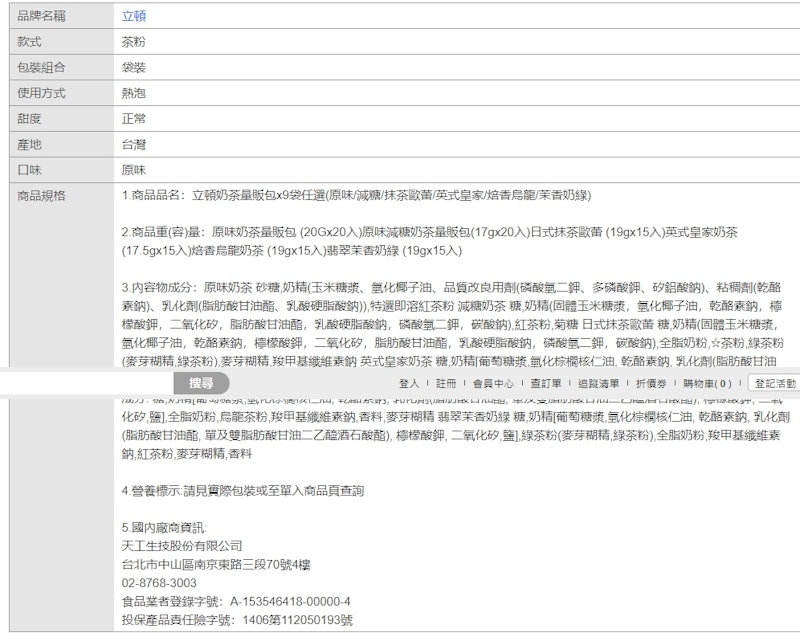Click the 茶粉 value in 款式 row
The width and height of the screenshot is (800, 637).
click(134, 42)
